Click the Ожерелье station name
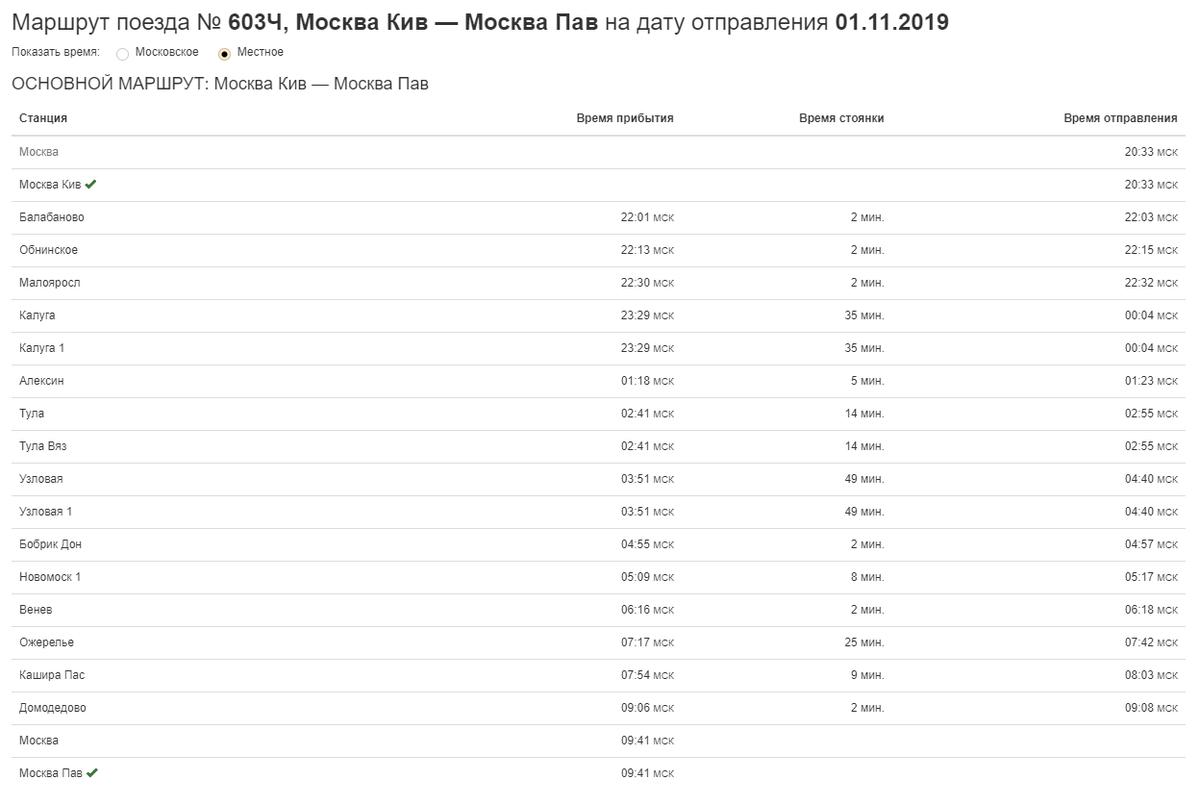This screenshot has height=805, width=1200. pos(46,642)
